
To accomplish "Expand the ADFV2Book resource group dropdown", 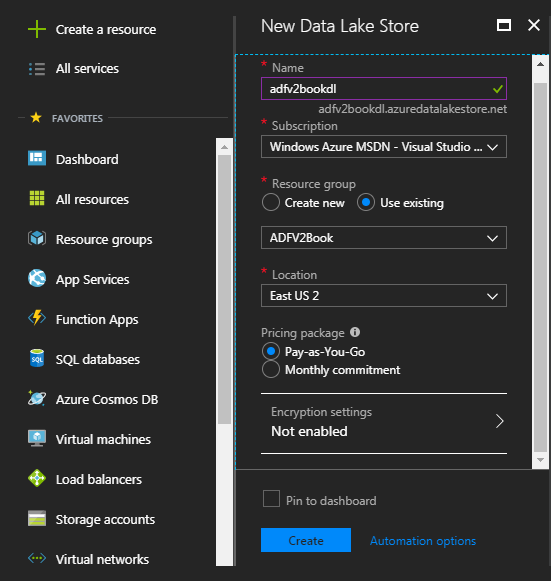I will tap(384, 238).
